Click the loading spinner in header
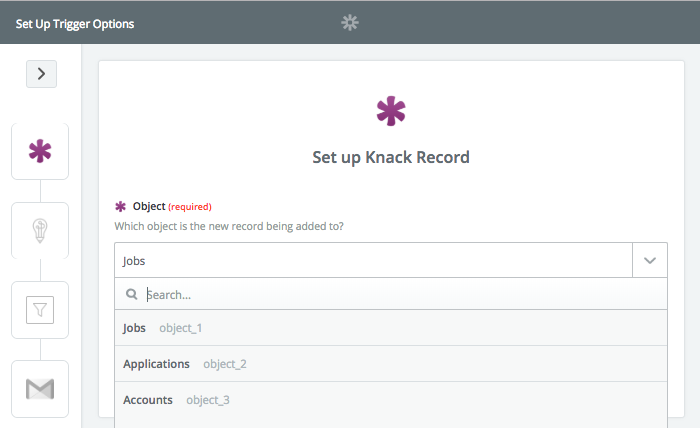This screenshot has width=700, height=428. 350,22
